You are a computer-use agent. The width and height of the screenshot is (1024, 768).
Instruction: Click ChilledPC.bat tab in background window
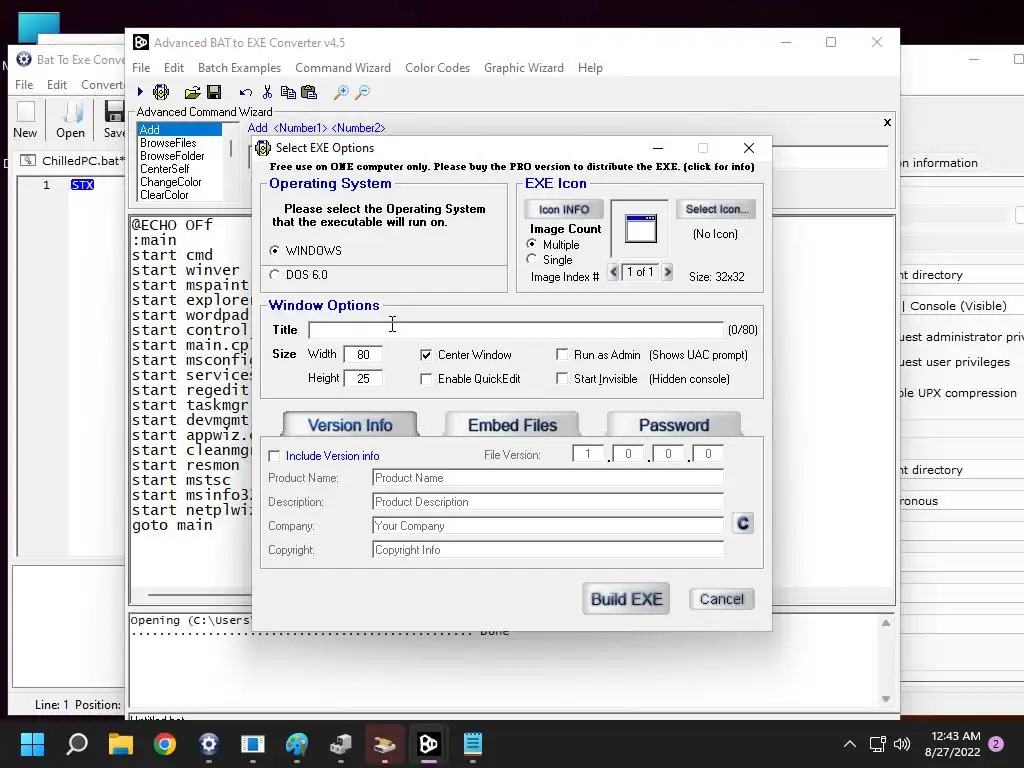[72, 161]
